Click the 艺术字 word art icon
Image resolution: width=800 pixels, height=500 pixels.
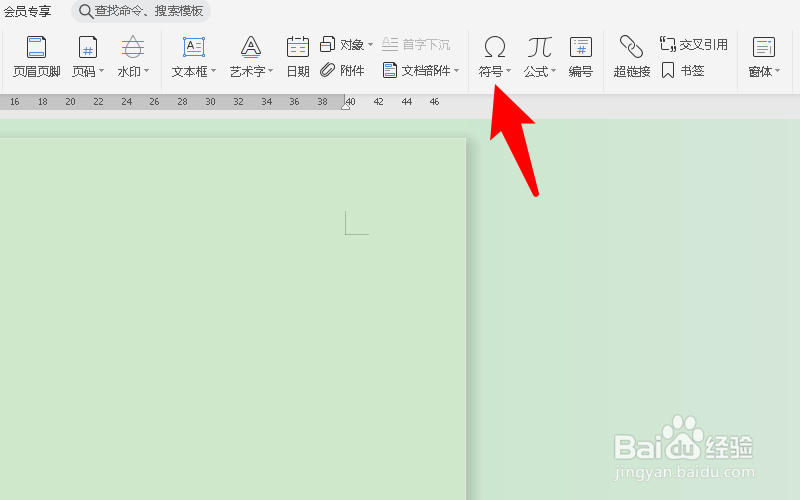[x=251, y=47]
